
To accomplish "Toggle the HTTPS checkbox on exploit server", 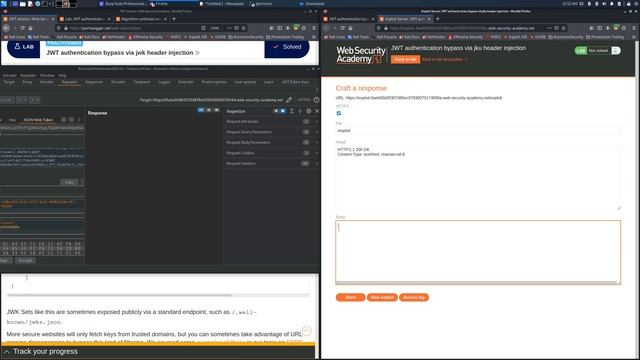I will click(x=339, y=113).
